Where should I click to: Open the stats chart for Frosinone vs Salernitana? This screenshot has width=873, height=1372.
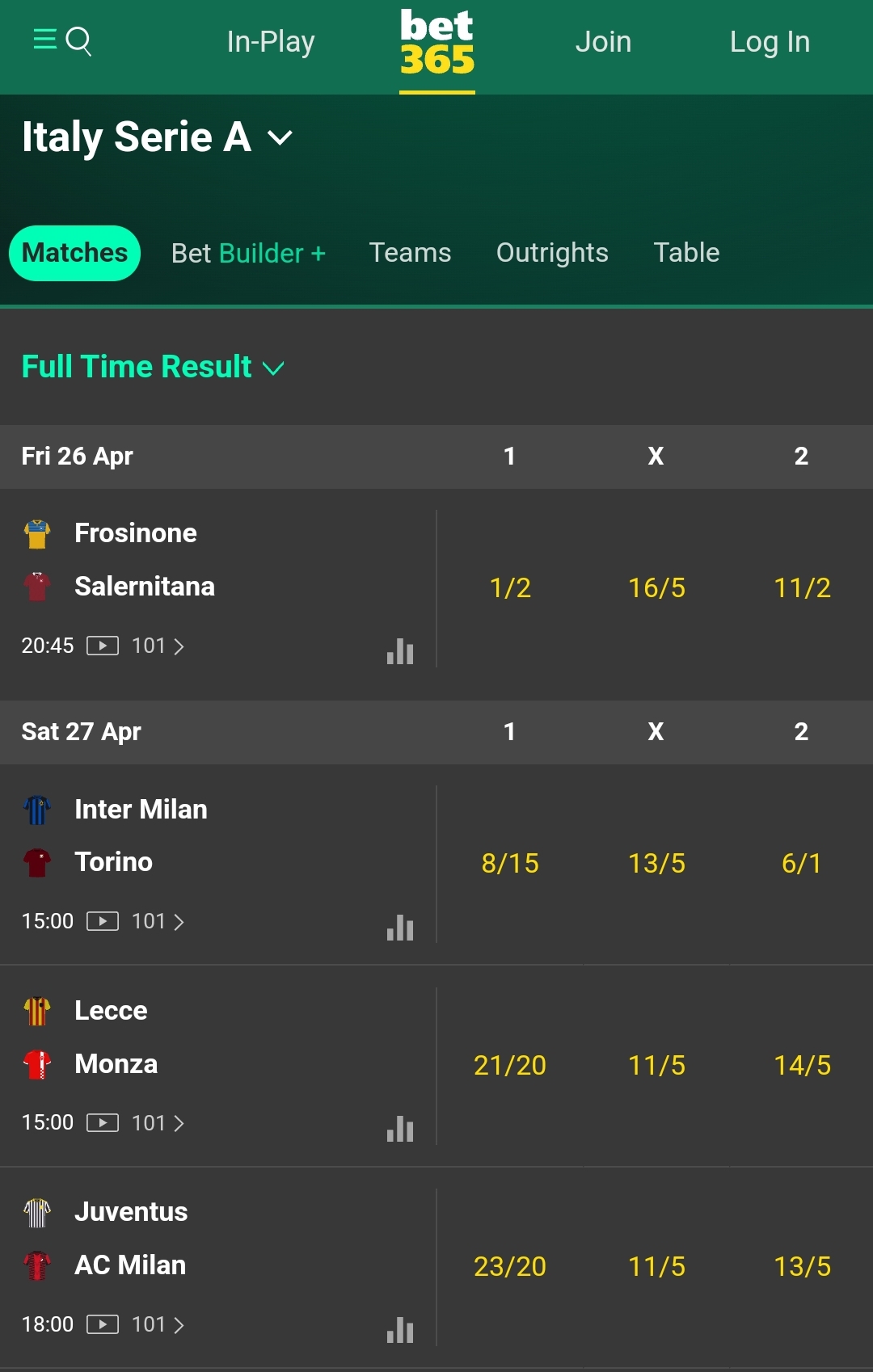tap(400, 652)
